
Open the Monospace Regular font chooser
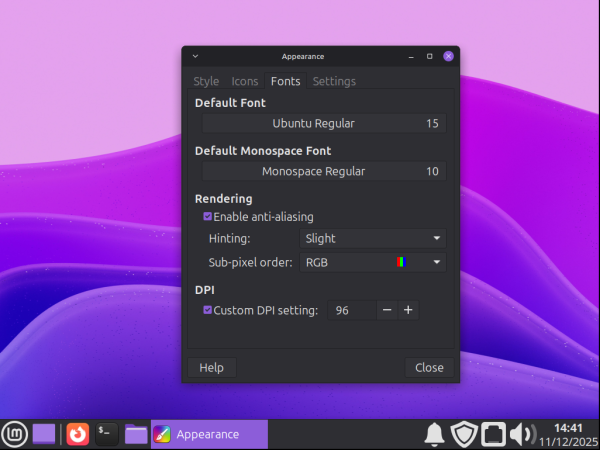(324, 171)
